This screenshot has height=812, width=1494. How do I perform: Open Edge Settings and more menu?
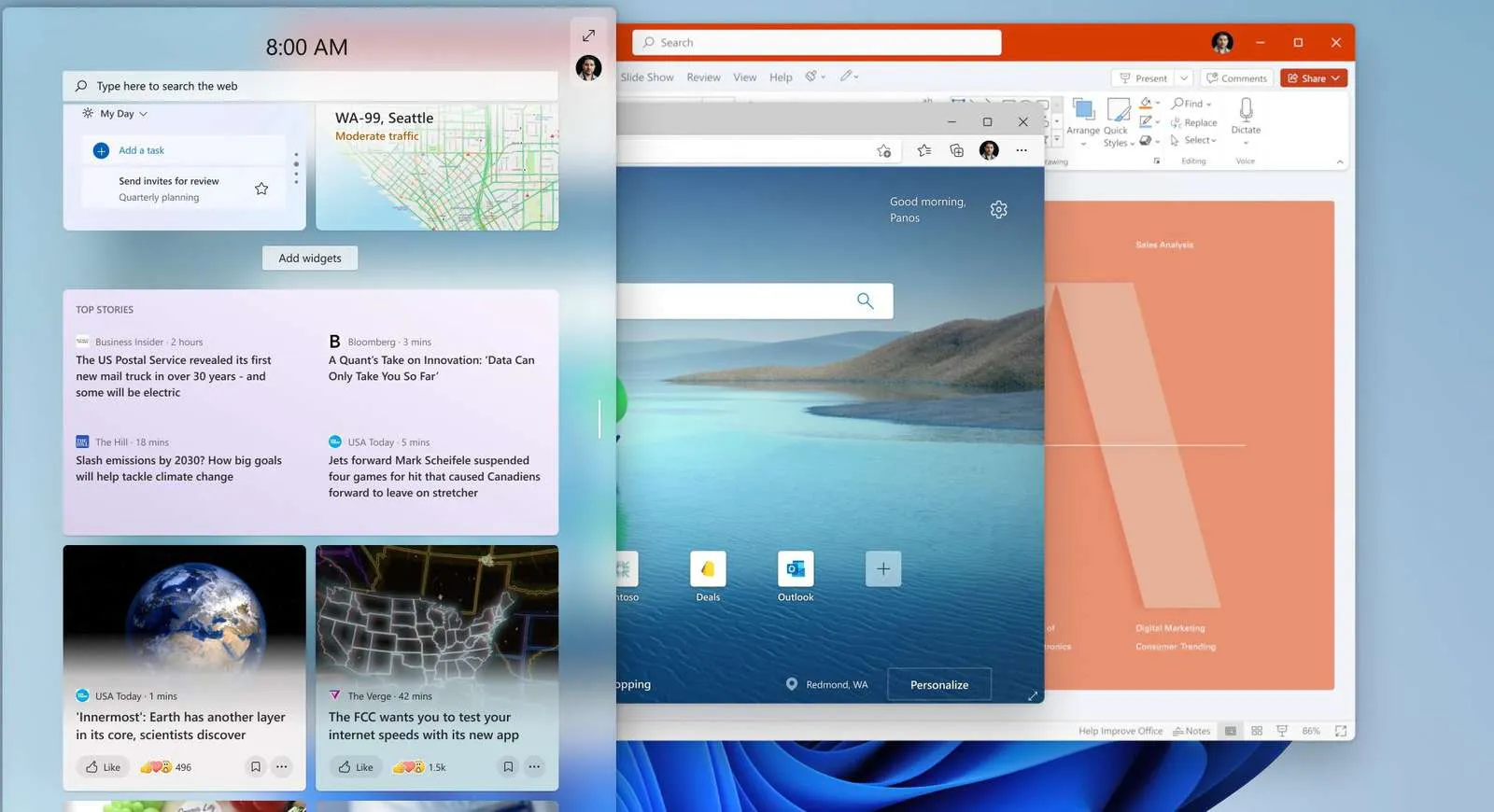[1022, 150]
